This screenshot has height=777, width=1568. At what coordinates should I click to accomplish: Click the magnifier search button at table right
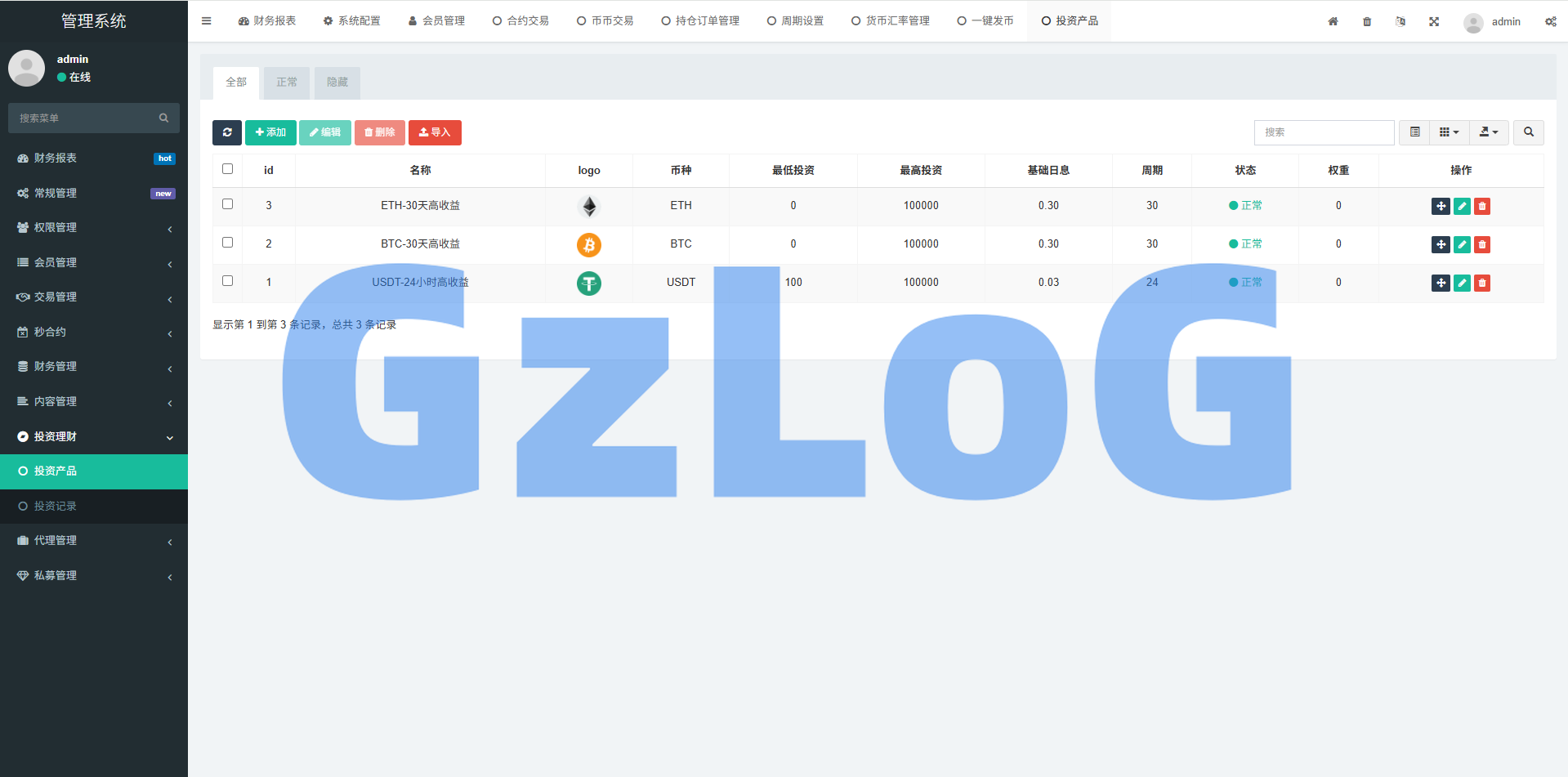(x=1528, y=132)
